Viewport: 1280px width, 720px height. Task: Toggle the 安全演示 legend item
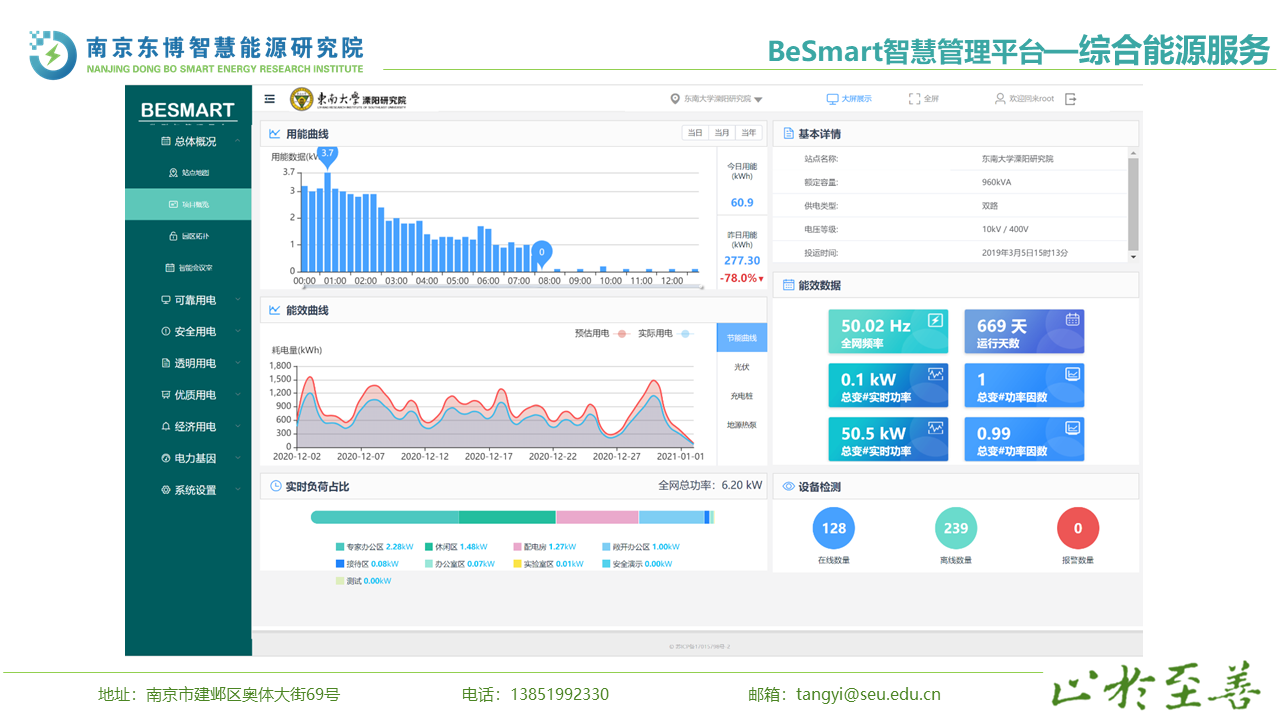(638, 564)
